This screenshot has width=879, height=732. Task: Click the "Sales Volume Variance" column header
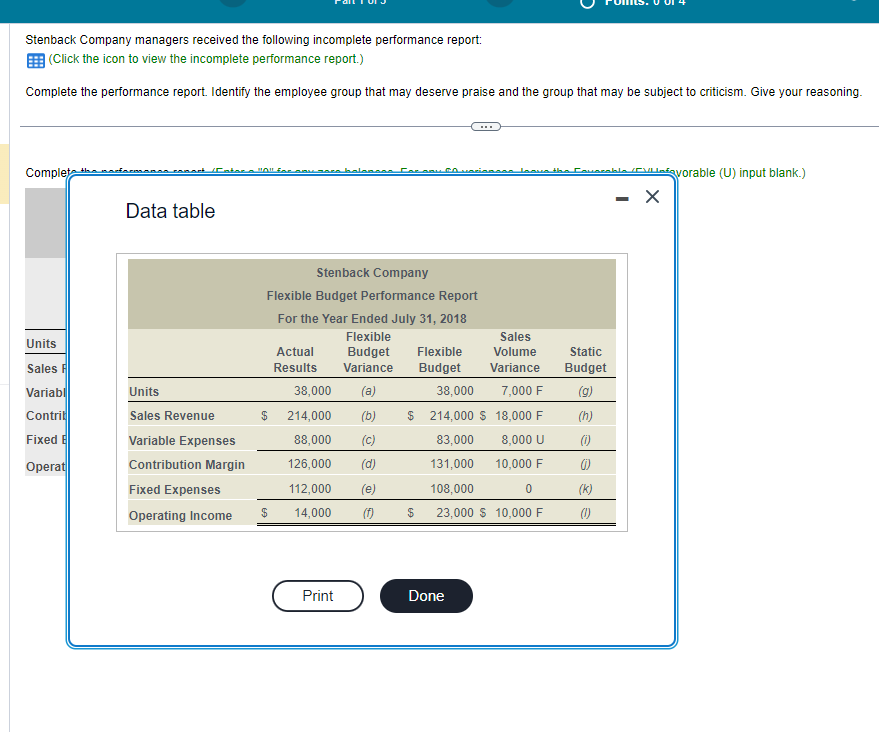coord(515,351)
